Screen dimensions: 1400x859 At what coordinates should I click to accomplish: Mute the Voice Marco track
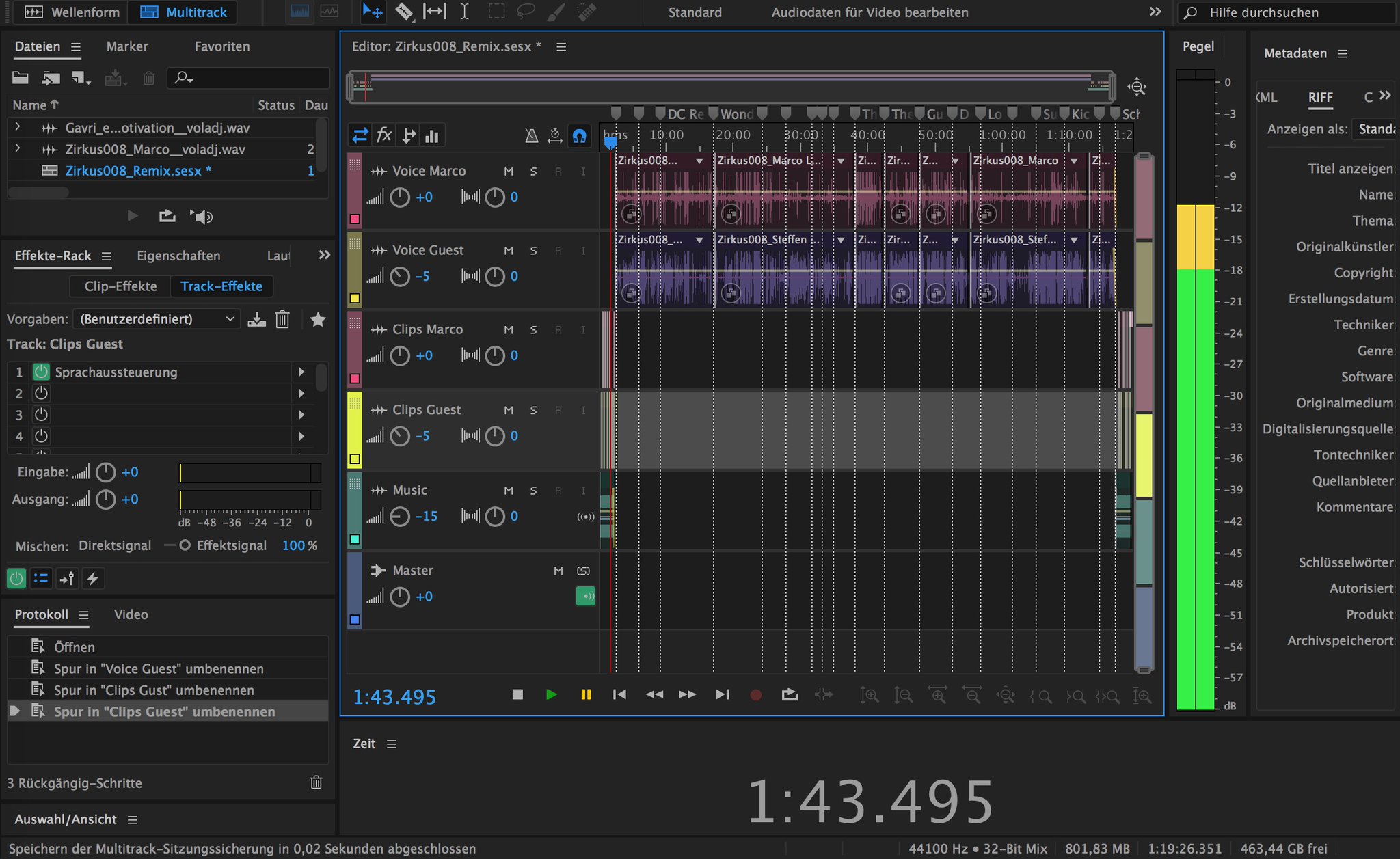509,172
